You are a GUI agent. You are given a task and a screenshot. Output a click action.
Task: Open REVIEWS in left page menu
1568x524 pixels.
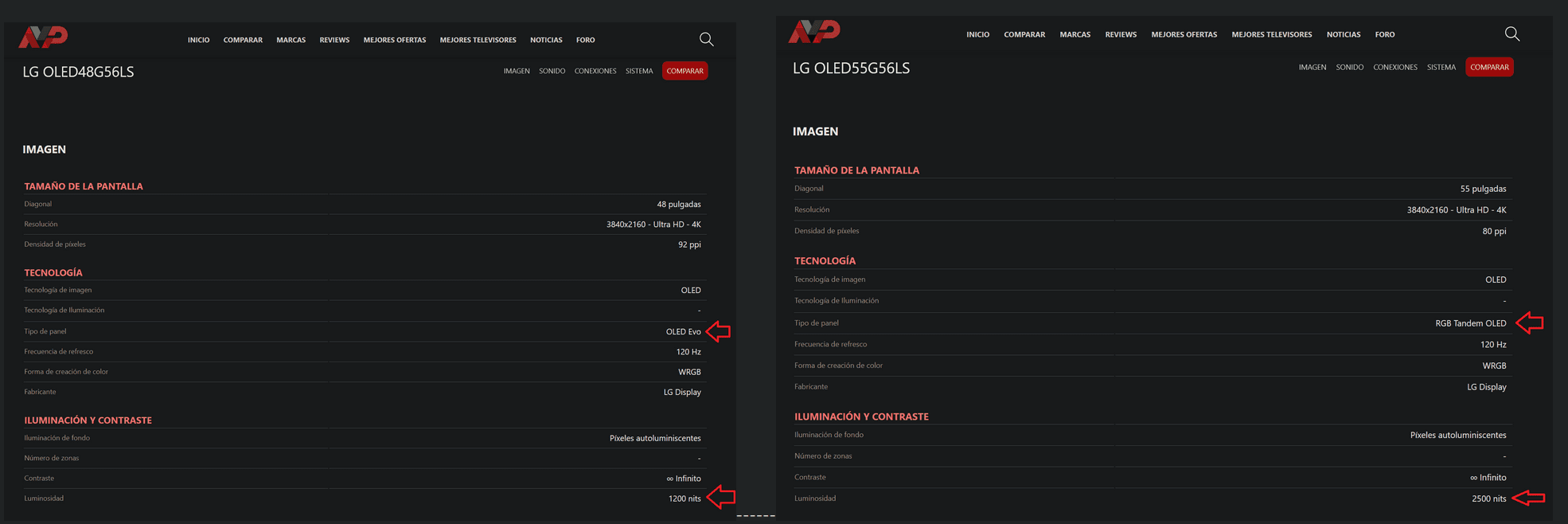[x=334, y=40]
